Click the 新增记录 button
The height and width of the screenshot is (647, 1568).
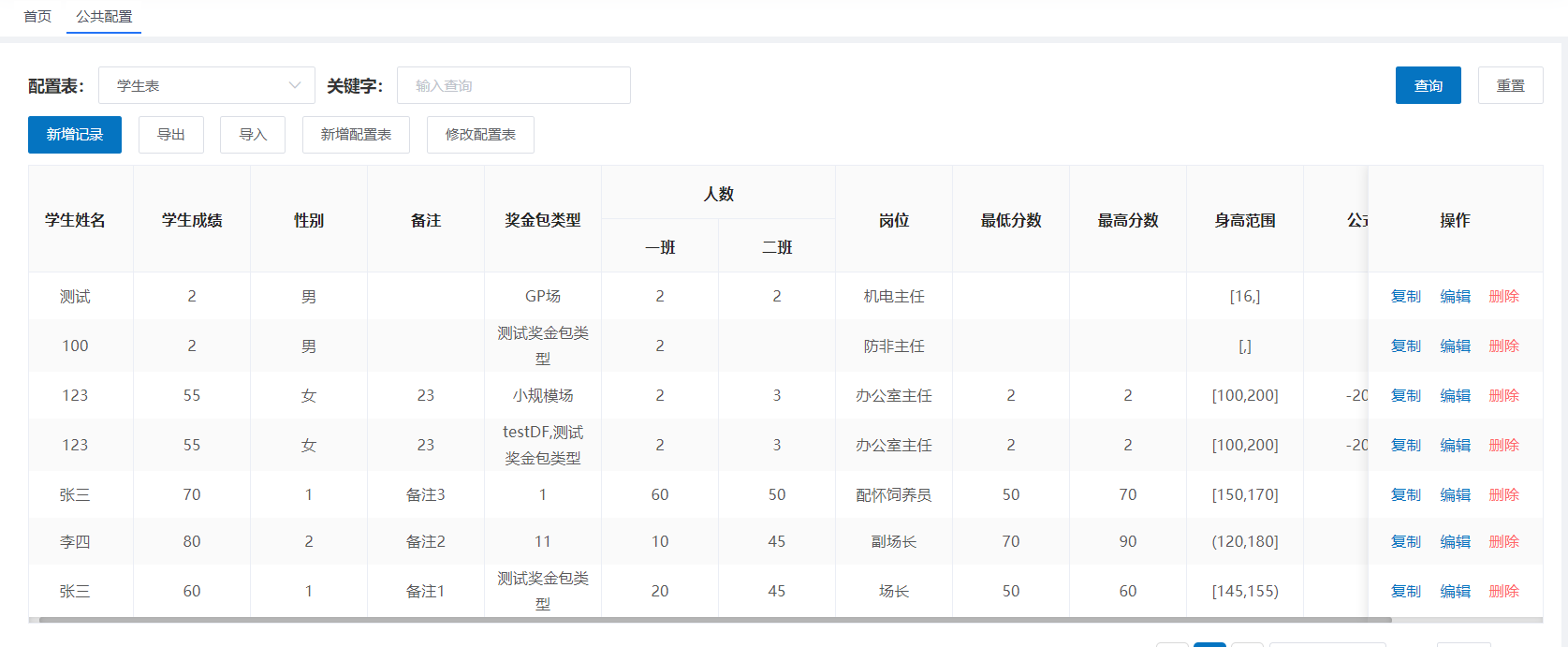click(x=75, y=135)
